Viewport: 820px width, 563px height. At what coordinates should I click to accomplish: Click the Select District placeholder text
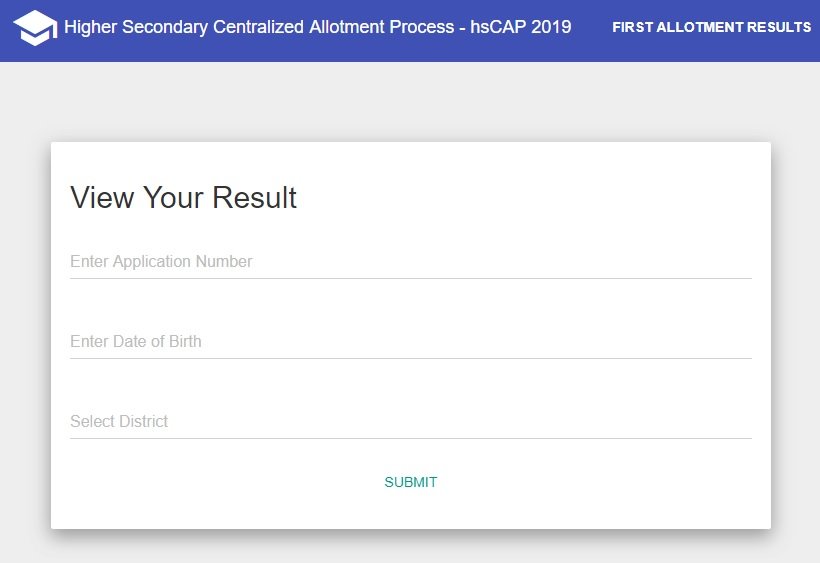point(119,421)
